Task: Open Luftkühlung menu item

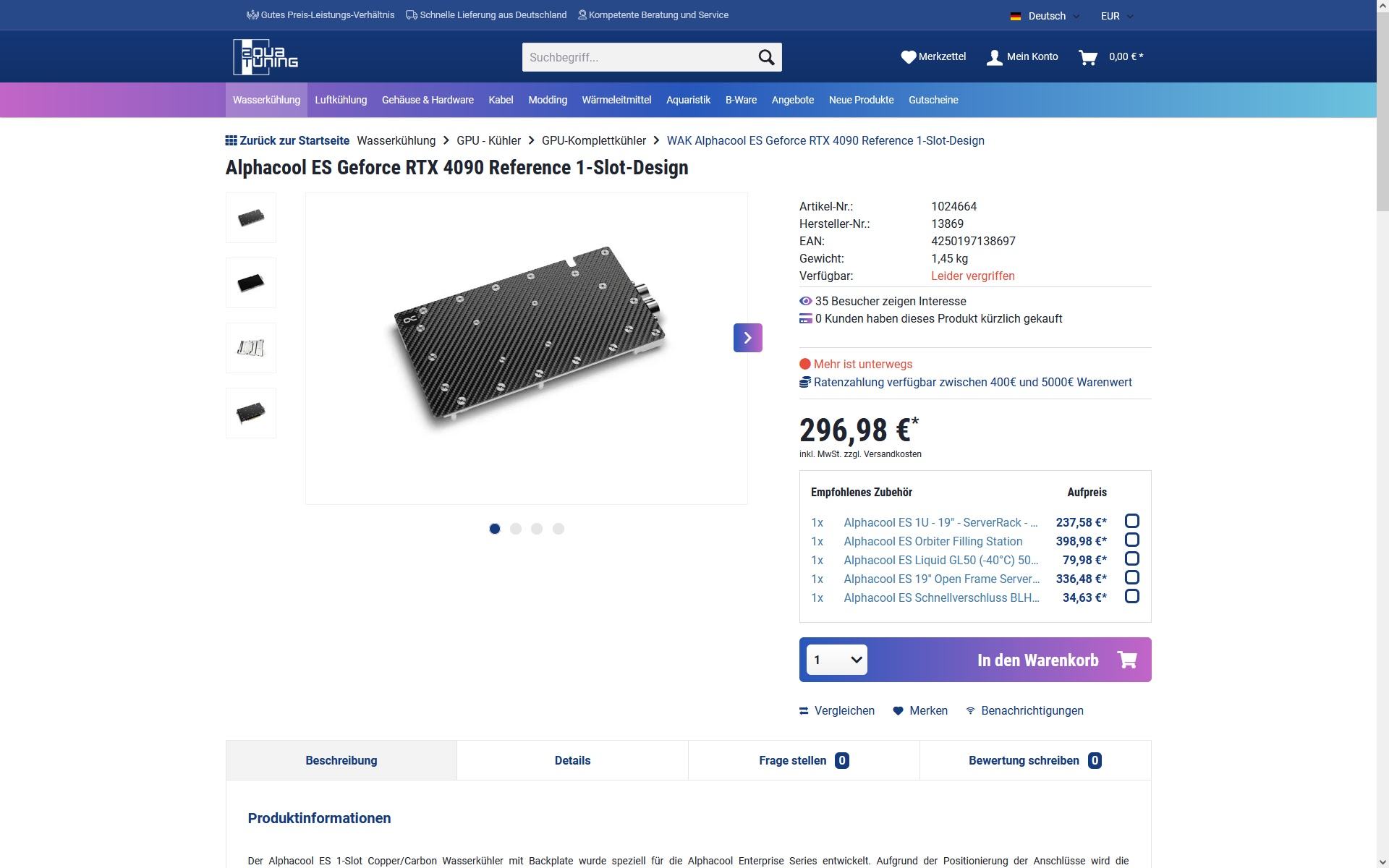Action: click(341, 100)
